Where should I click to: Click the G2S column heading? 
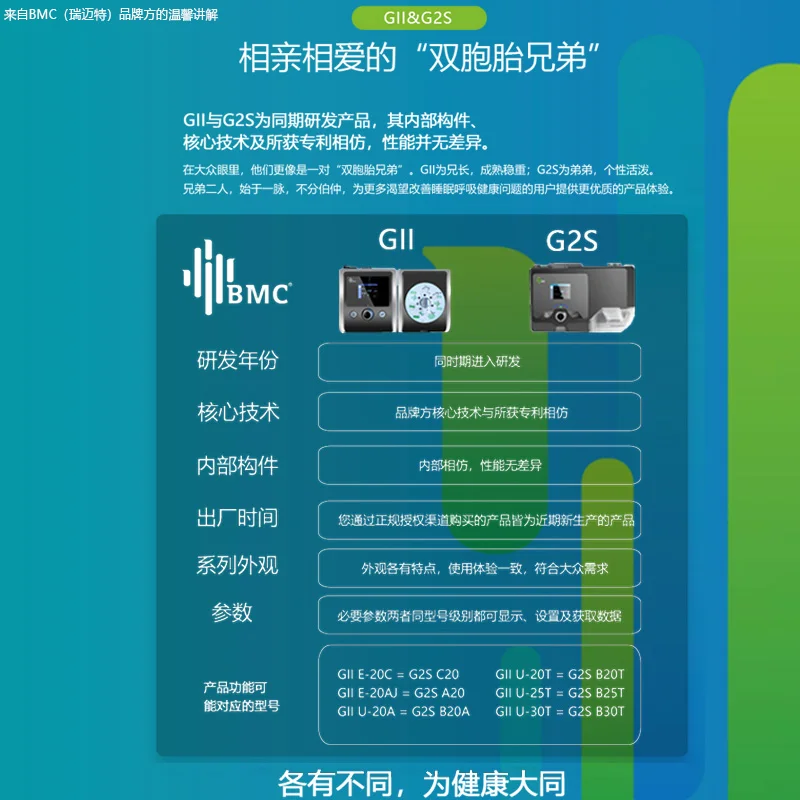click(x=571, y=241)
